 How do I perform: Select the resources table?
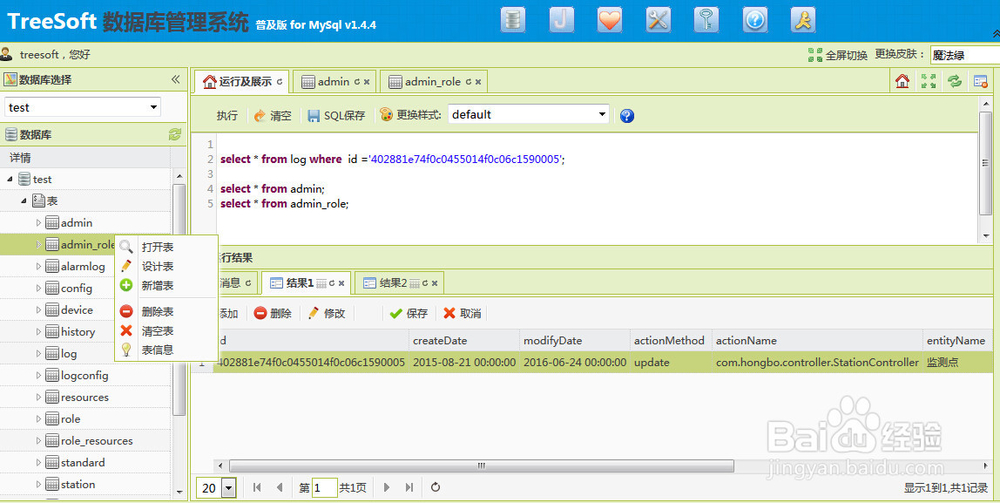point(84,397)
